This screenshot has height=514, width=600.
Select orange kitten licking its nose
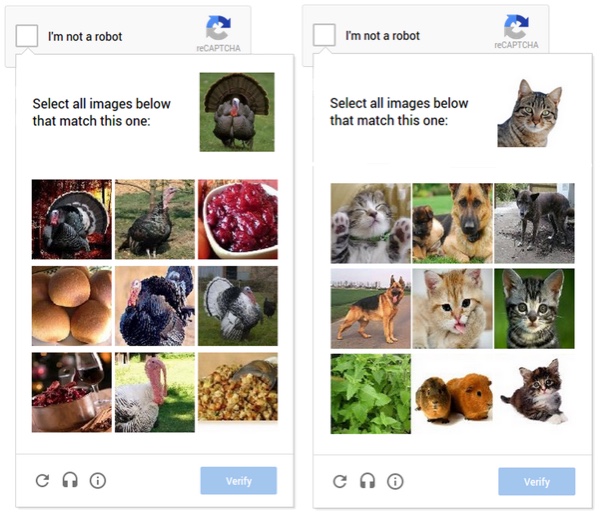point(453,308)
